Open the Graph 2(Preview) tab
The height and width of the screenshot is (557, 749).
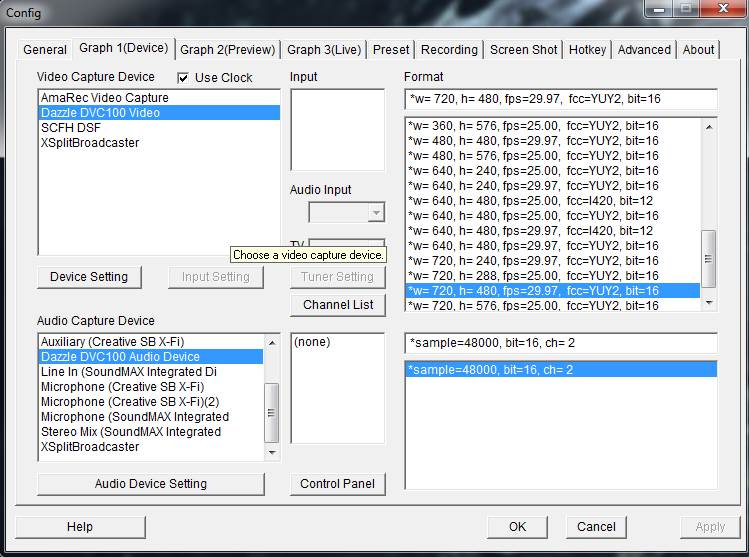[x=227, y=49]
